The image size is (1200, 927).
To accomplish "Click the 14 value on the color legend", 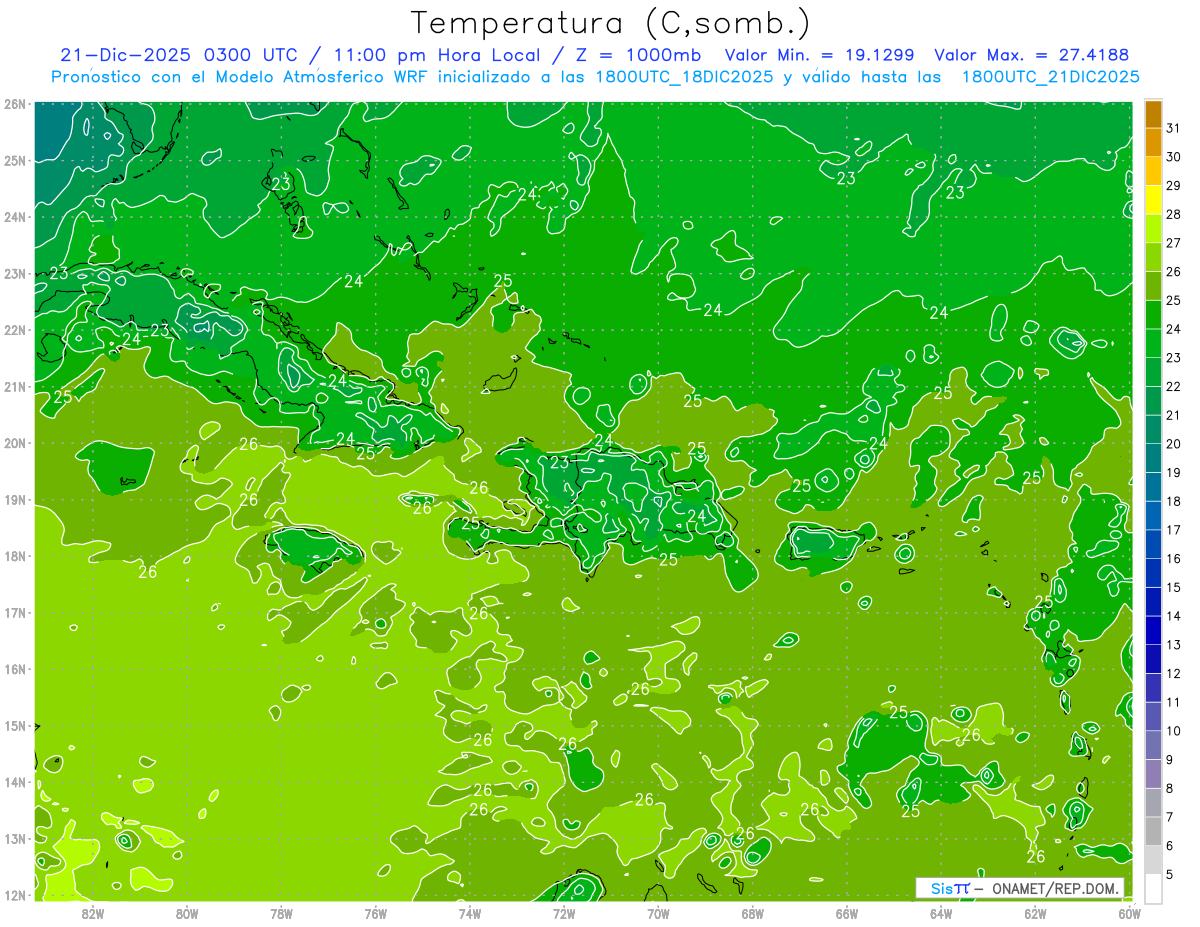I will tap(1173, 616).
